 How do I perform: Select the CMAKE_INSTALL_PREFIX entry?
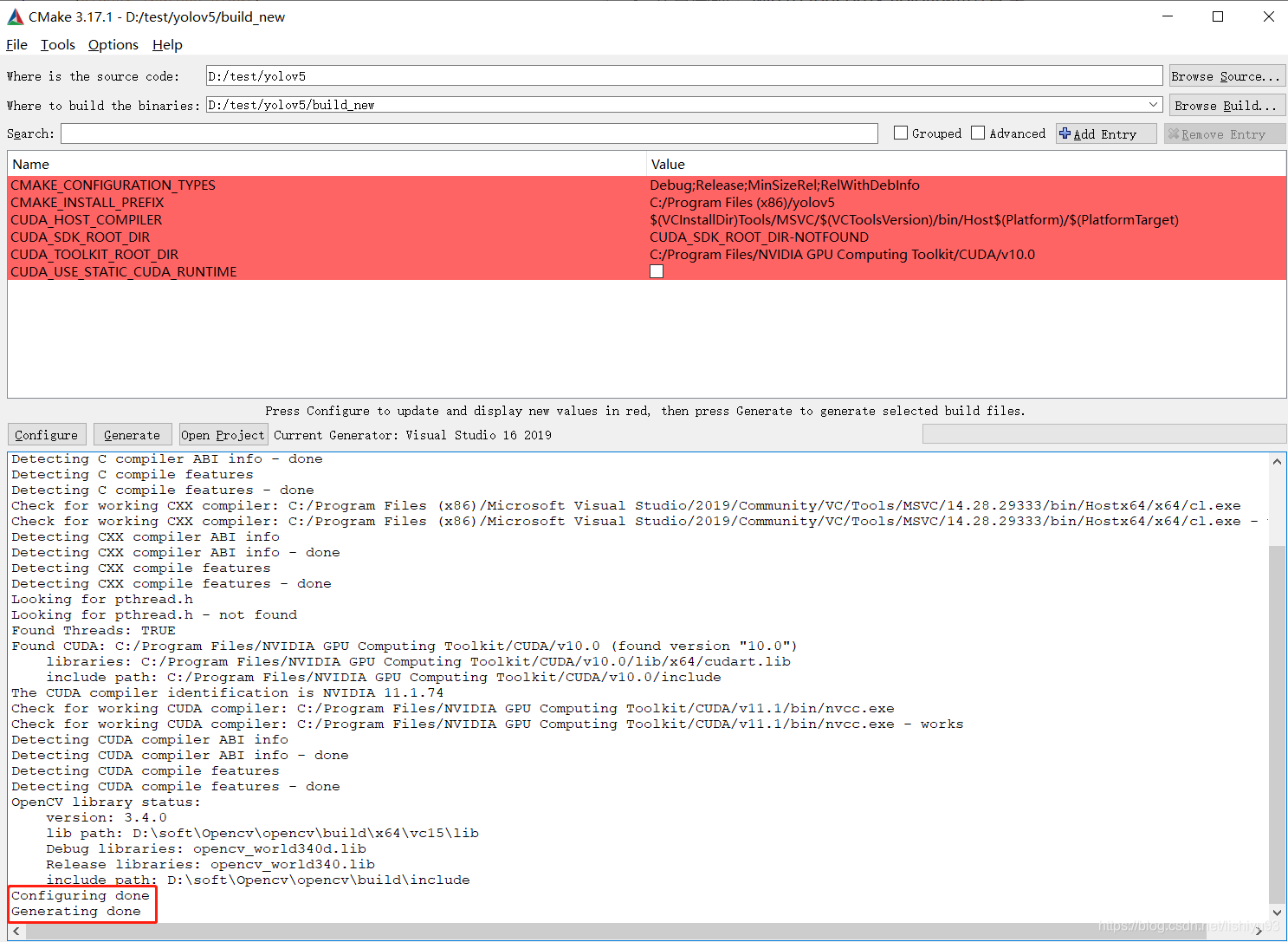[x=87, y=202]
